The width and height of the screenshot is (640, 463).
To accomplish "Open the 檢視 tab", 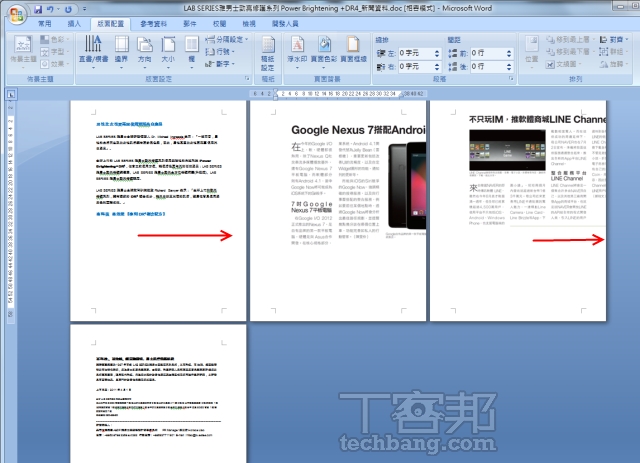I will pos(247,22).
